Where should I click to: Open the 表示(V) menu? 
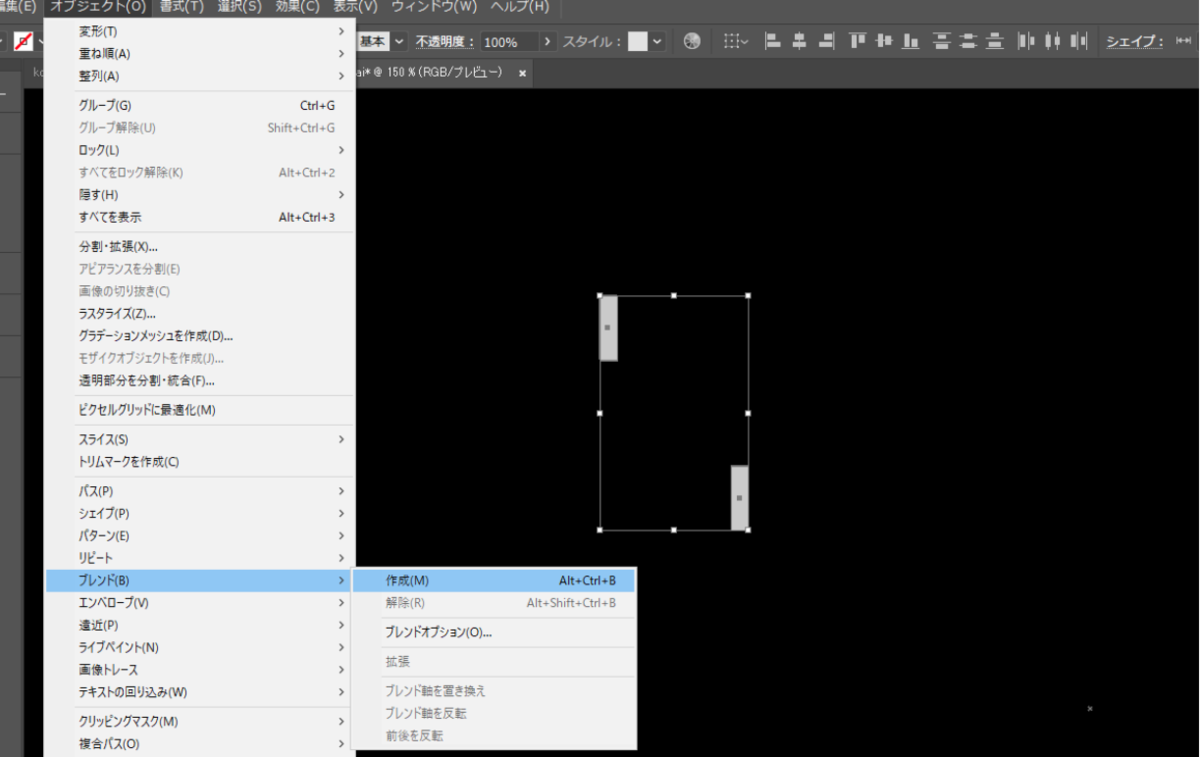pyautogui.click(x=355, y=7)
